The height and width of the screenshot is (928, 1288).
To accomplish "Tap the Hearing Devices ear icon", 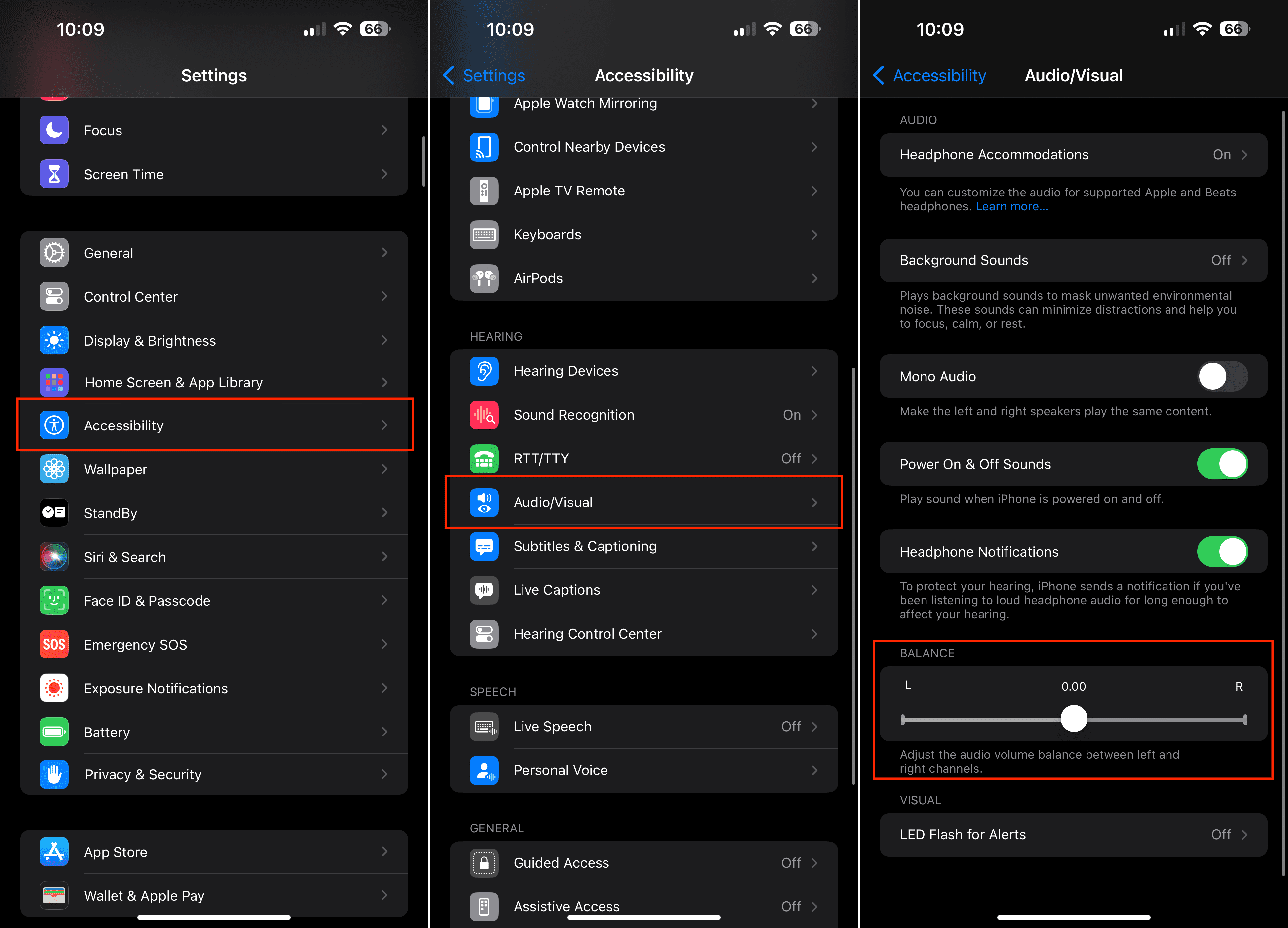I will coord(484,371).
